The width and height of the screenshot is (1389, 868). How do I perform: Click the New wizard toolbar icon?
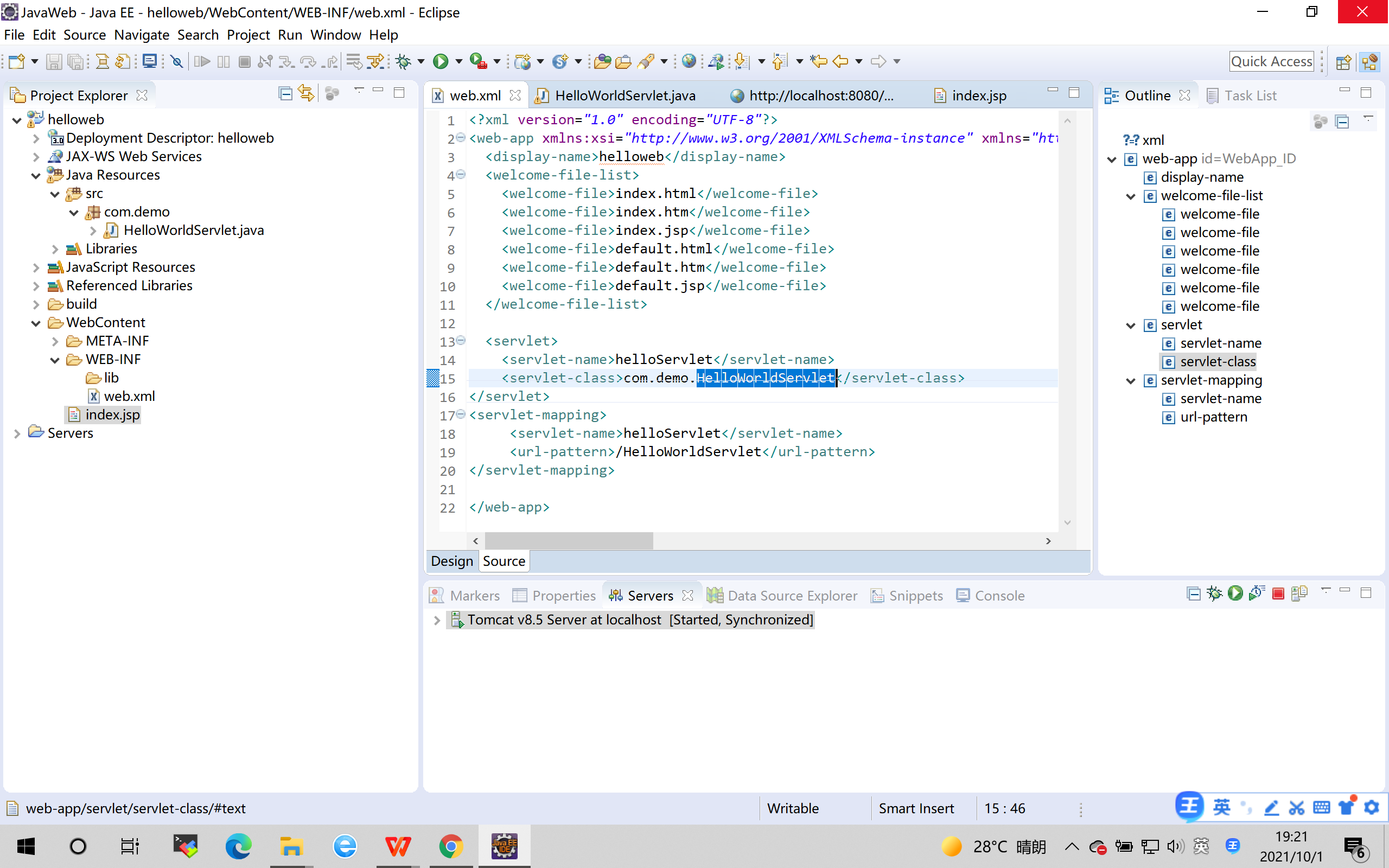tap(16, 61)
